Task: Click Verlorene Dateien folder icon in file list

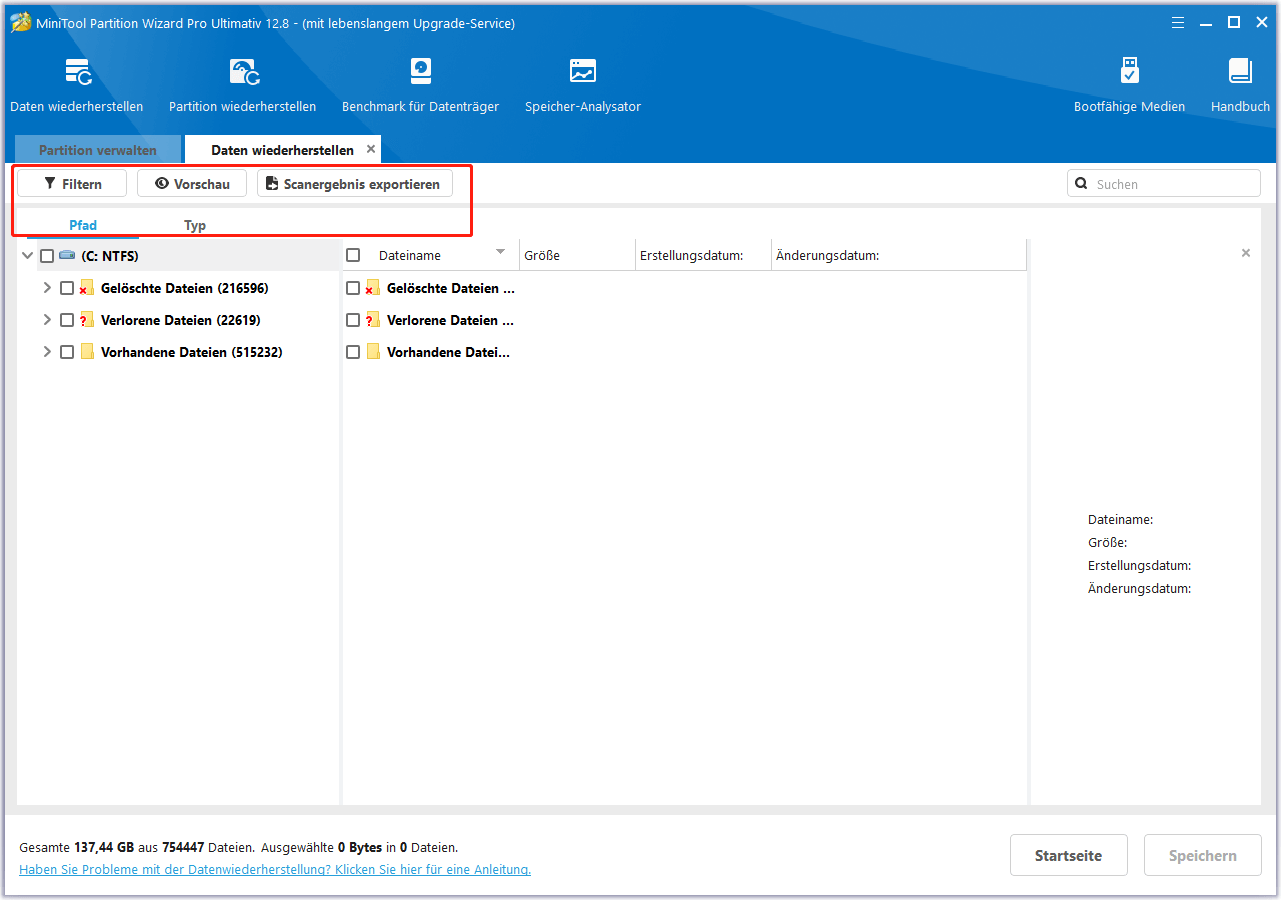Action: pyautogui.click(x=373, y=320)
